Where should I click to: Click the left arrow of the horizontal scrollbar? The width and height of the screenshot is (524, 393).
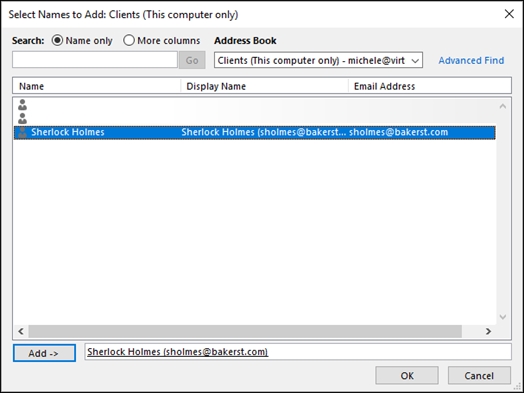point(21,331)
